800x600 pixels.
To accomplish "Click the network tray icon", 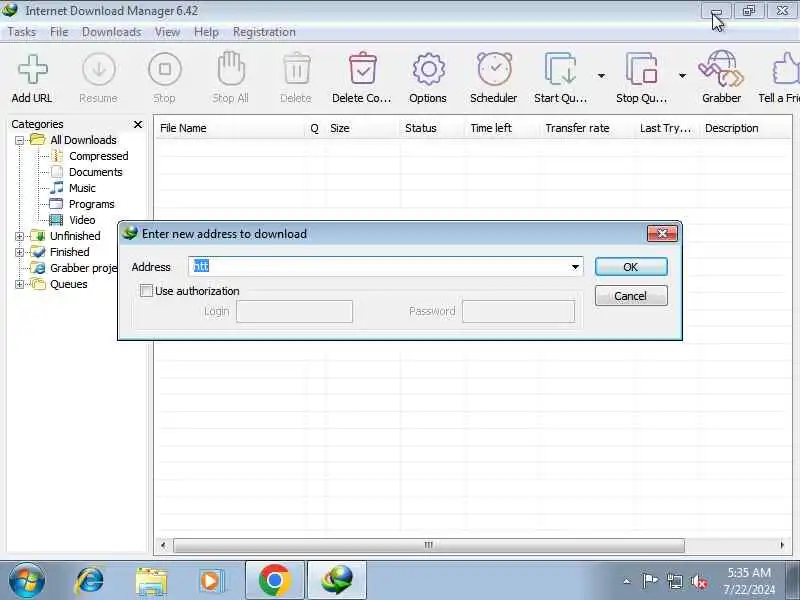I will [x=674, y=581].
